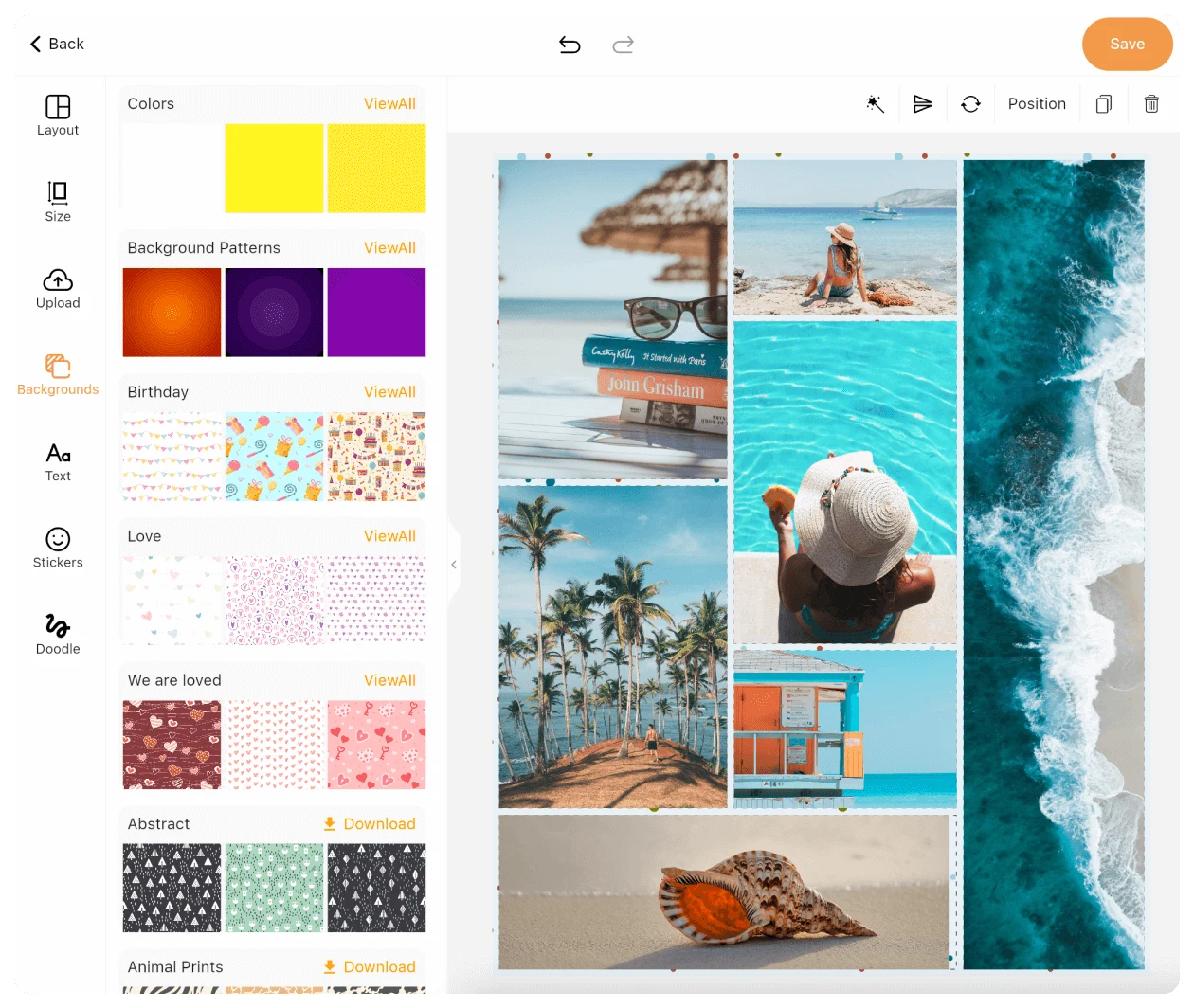Viewport: 1194px width, 1008px height.
Task: Expand Birthday backgrounds with ViewAll
Action: point(389,392)
